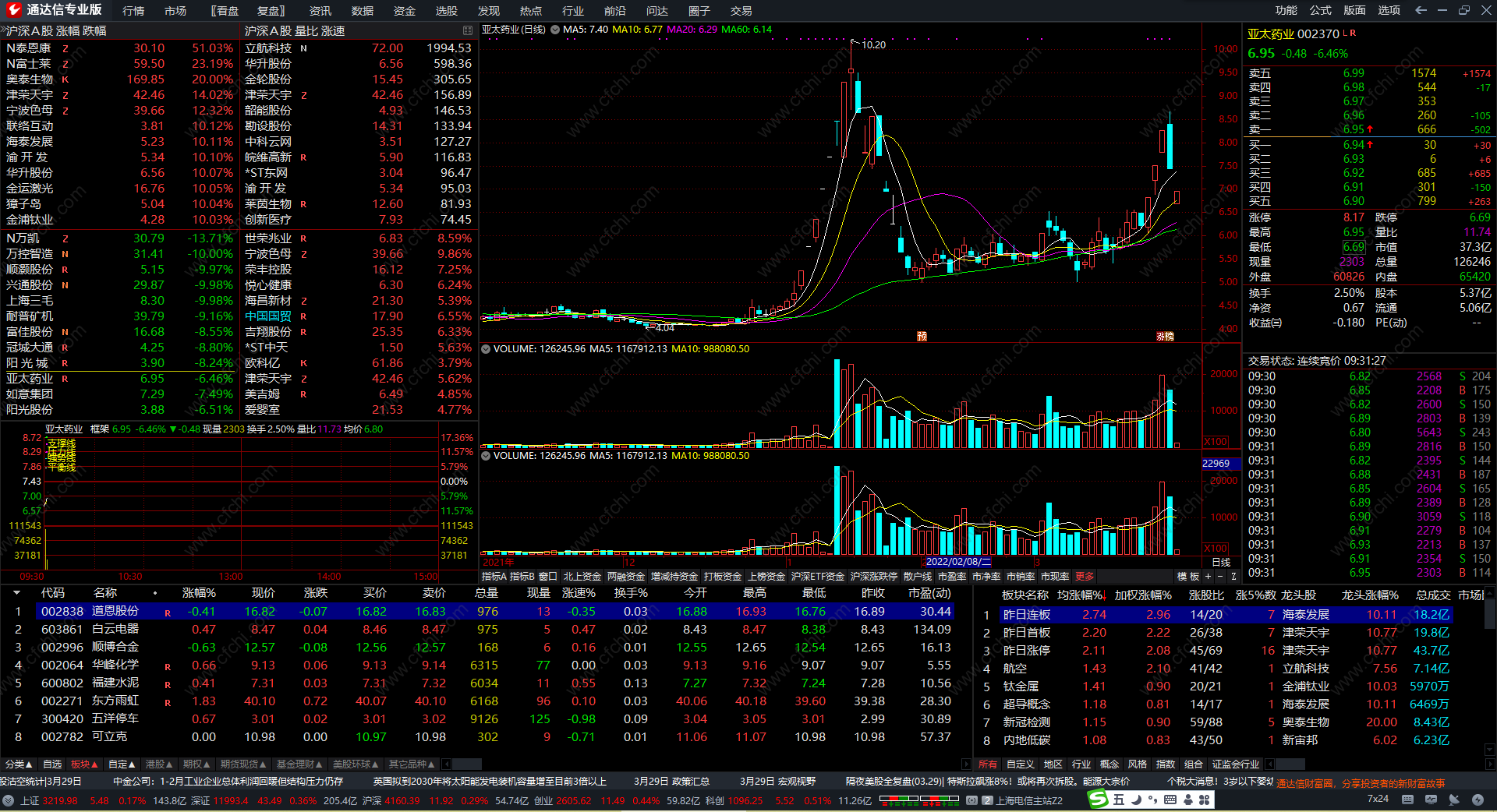
Task: Expand the 美股环球 tab menu
Action: 356,764
